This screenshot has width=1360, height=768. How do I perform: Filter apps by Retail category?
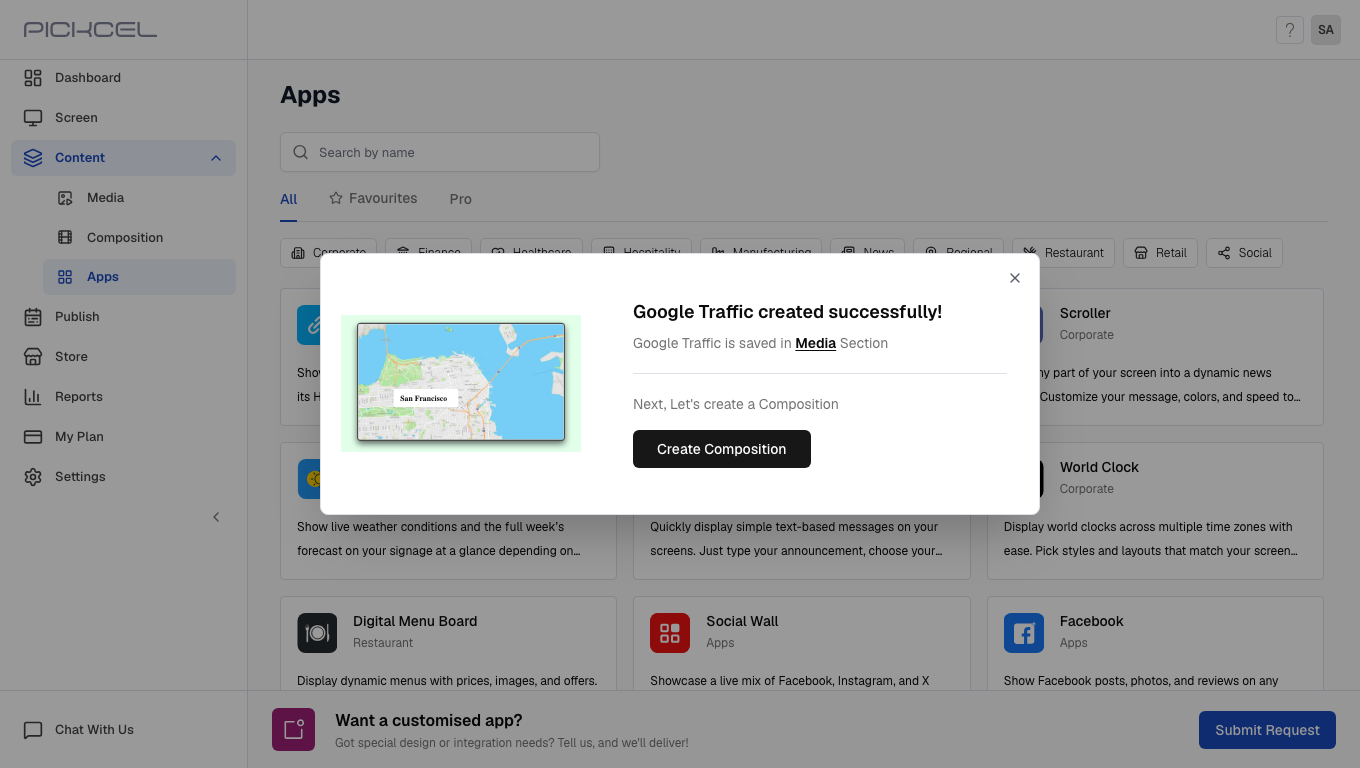pos(1160,253)
